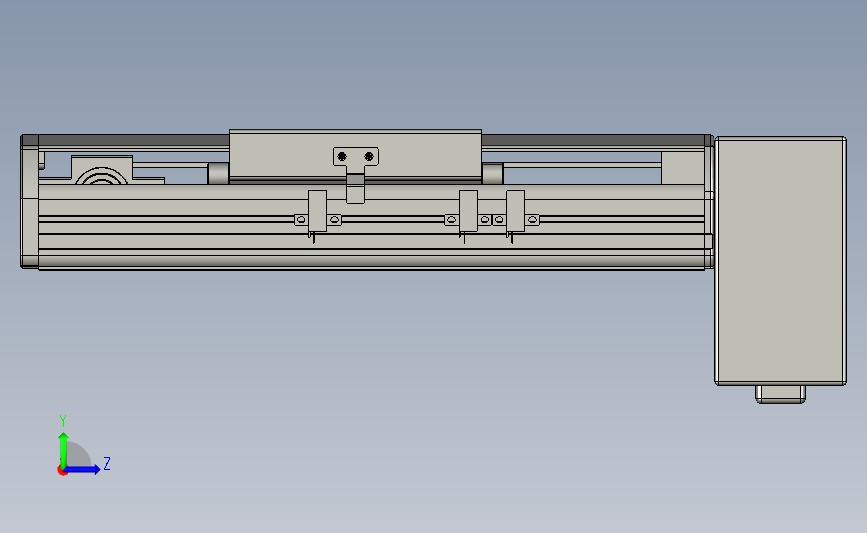This screenshot has height=533, width=867.
Task: Select the connector stub below the motor housing
Action: (780, 394)
